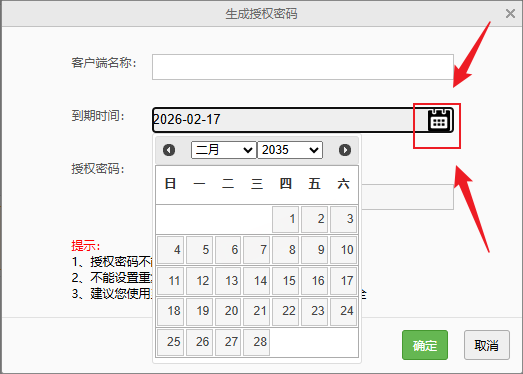Select day 18 in calendar

click(170, 311)
